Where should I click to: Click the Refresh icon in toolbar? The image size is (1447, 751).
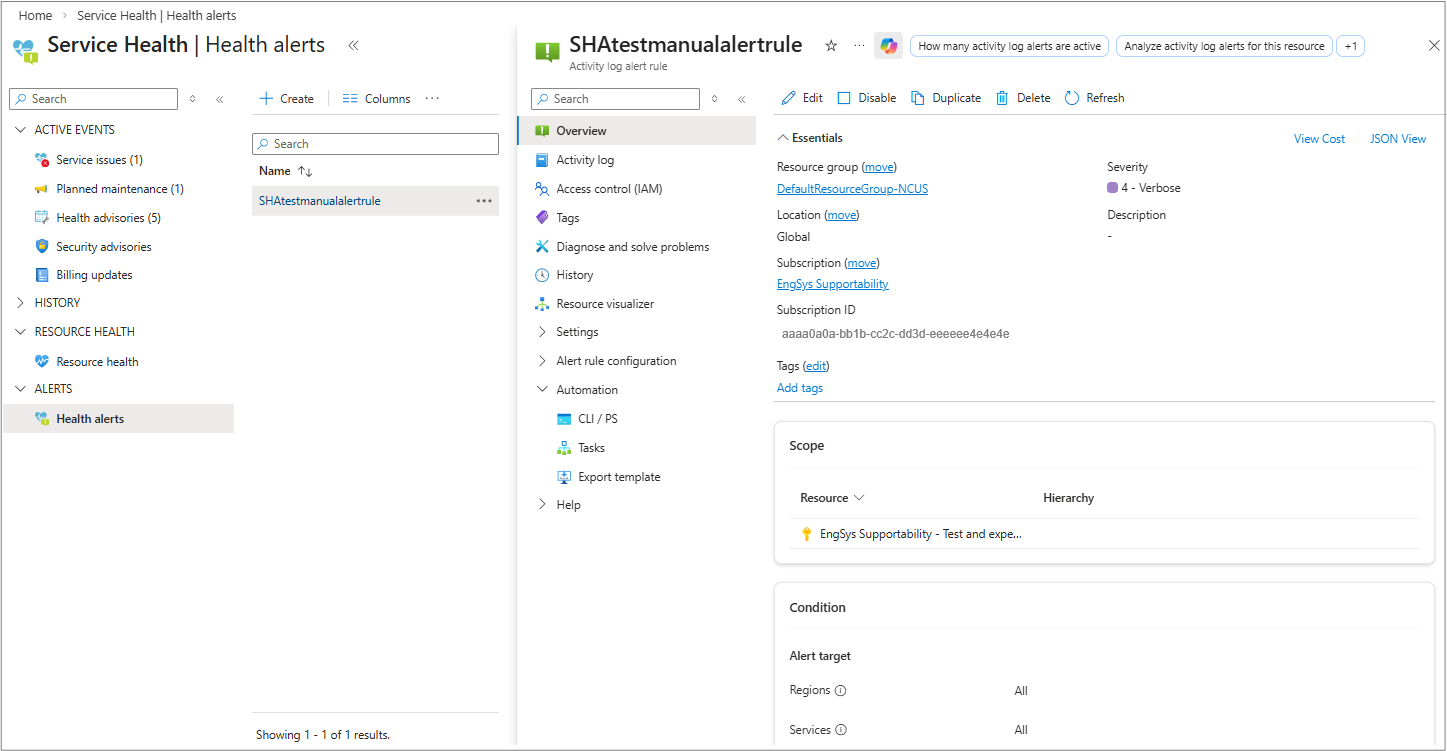[x=1072, y=98]
